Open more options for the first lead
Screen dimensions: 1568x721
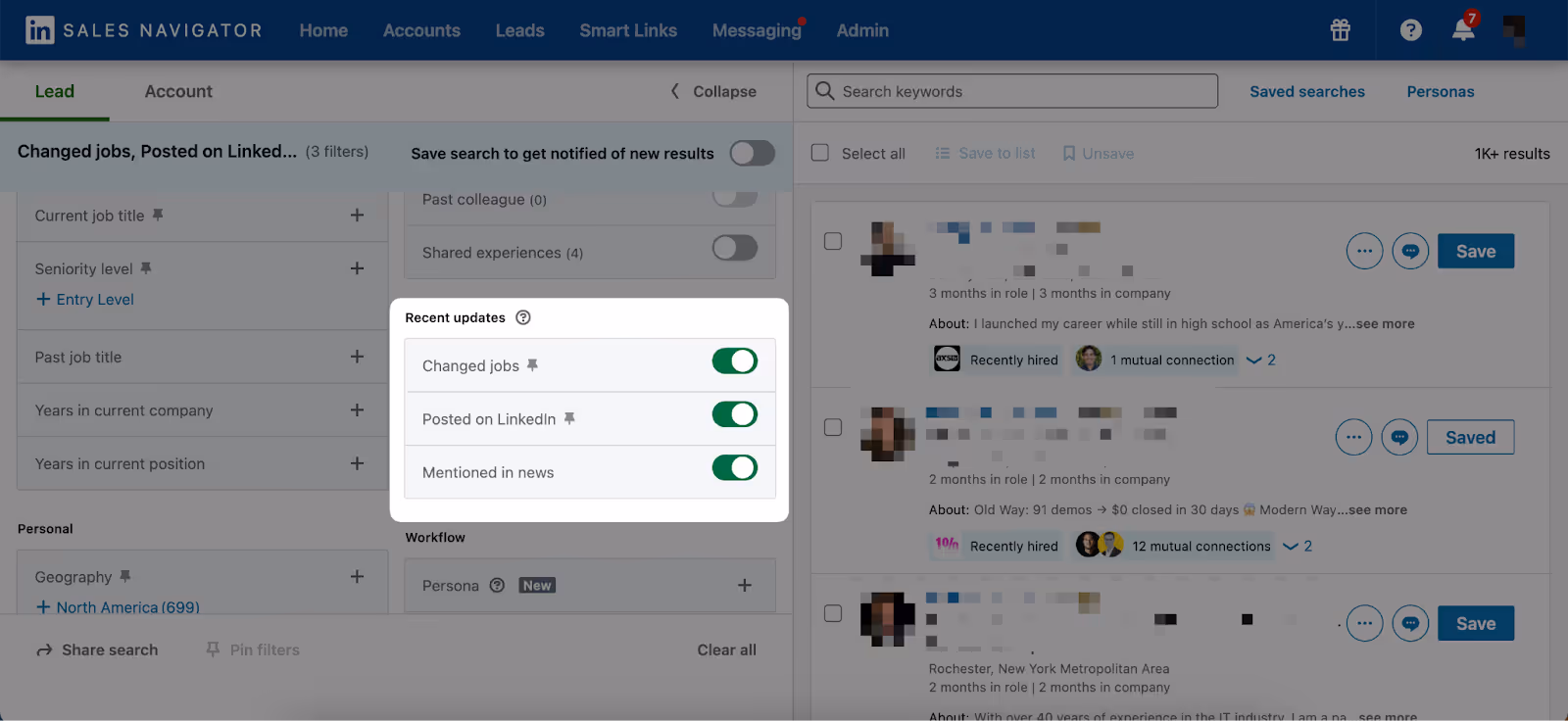pyautogui.click(x=1364, y=251)
